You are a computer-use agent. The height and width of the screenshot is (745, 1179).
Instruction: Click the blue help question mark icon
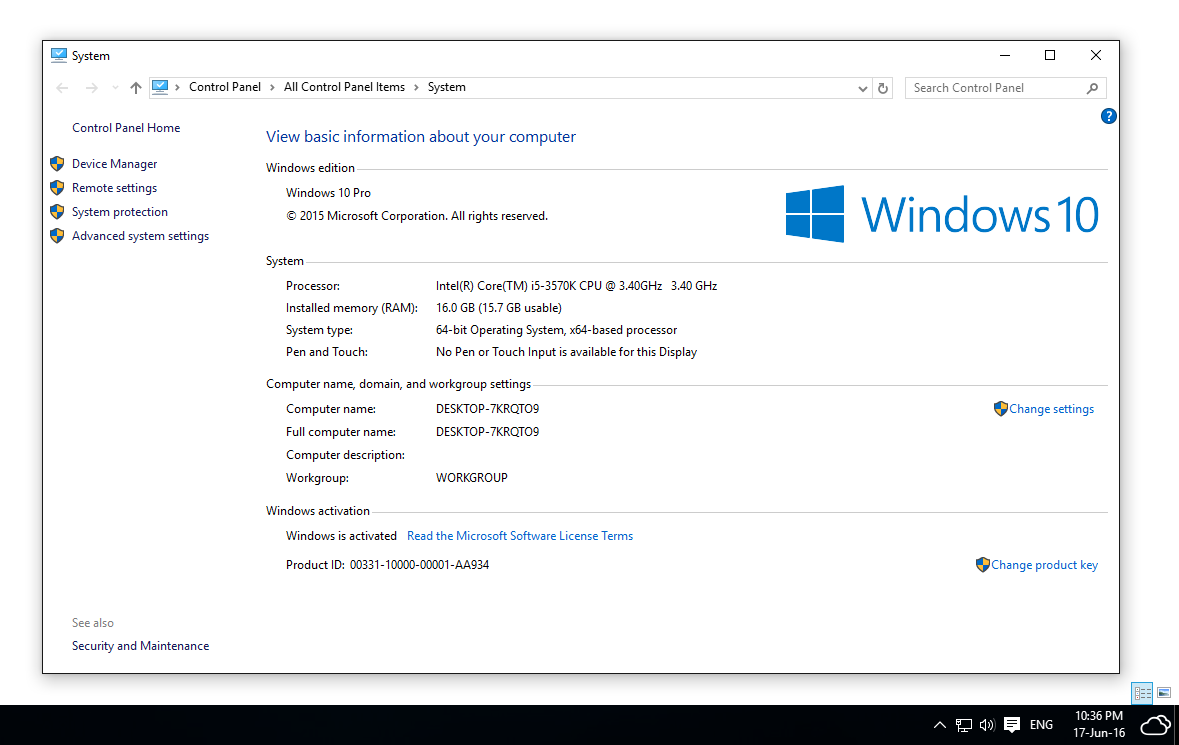[1108, 116]
